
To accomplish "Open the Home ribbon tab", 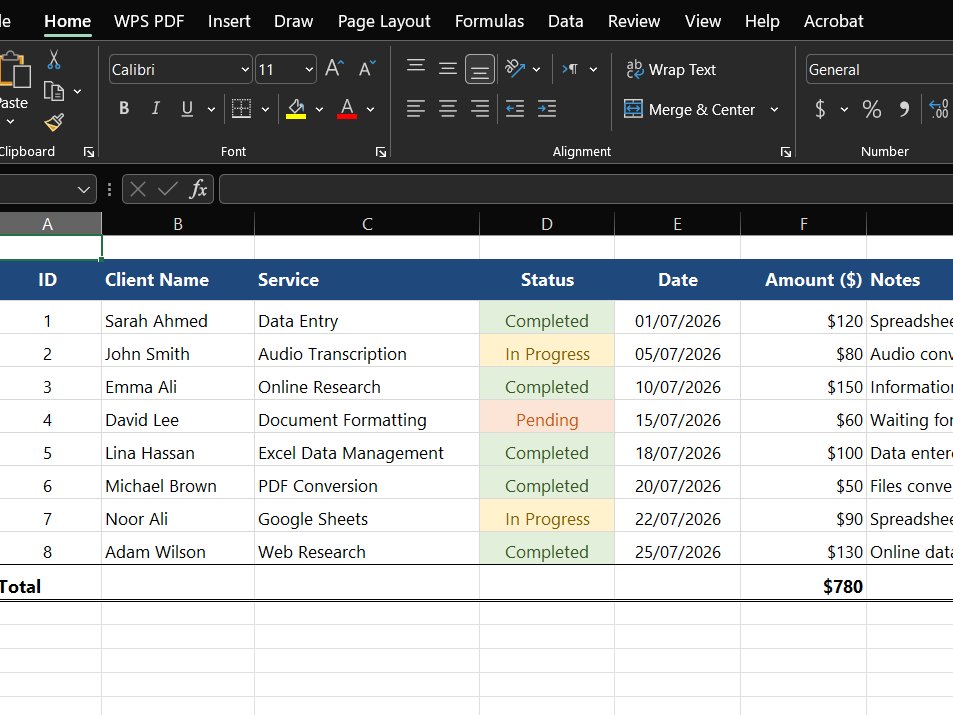I will 67,21.
